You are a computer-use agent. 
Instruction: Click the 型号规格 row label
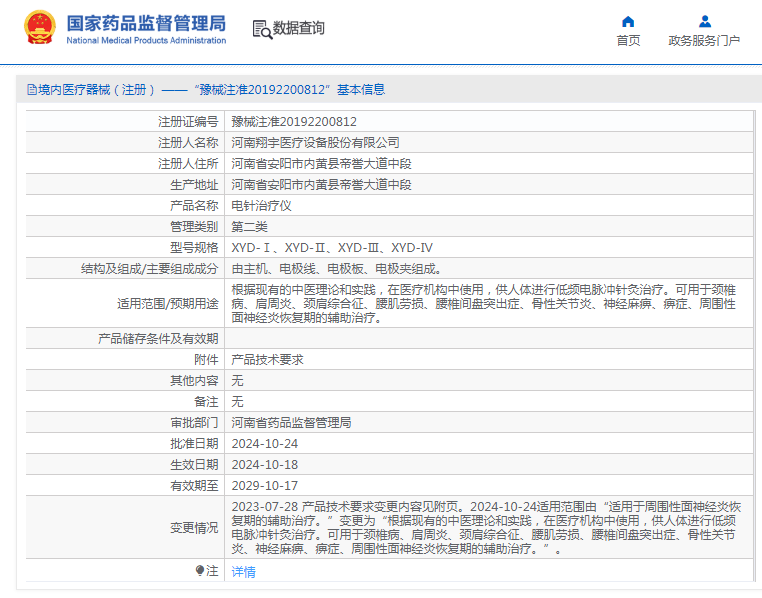(194, 248)
